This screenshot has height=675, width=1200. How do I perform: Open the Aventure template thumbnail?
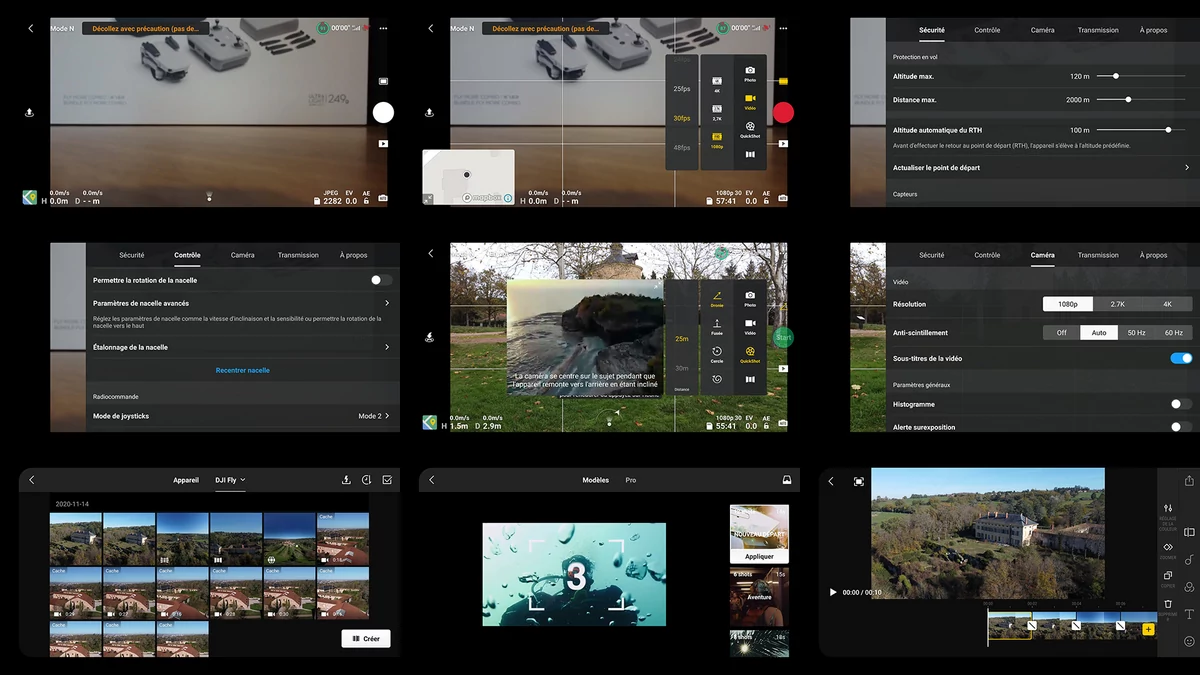pos(759,597)
